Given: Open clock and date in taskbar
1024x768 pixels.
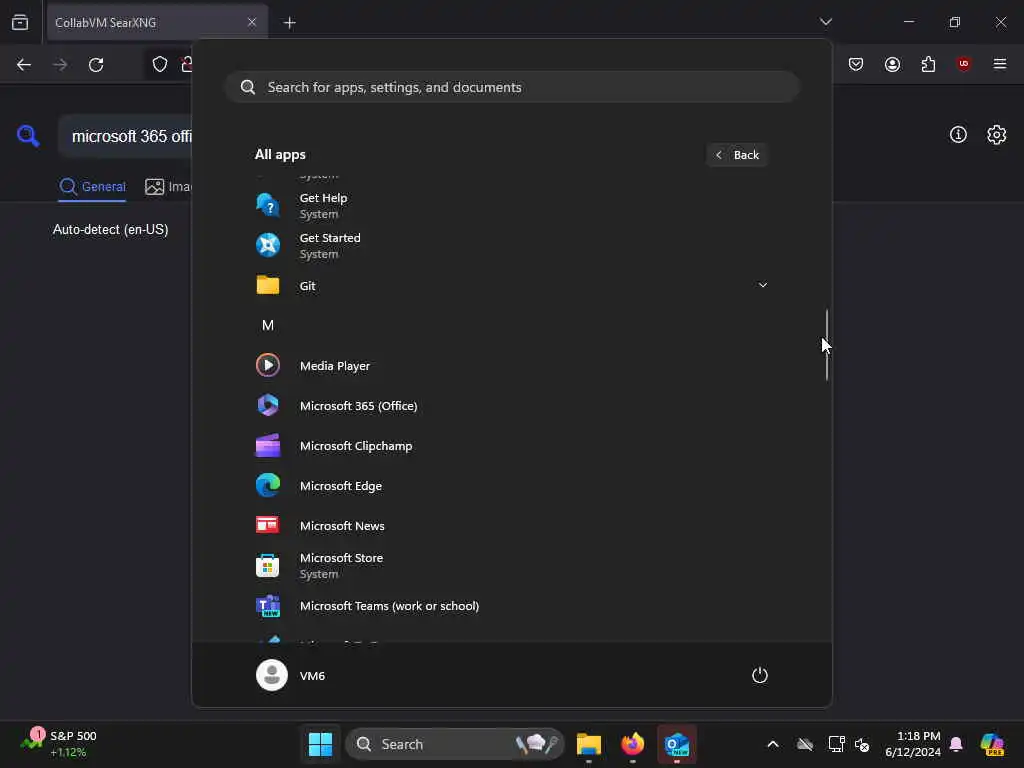Looking at the screenshot, I should coord(913,744).
